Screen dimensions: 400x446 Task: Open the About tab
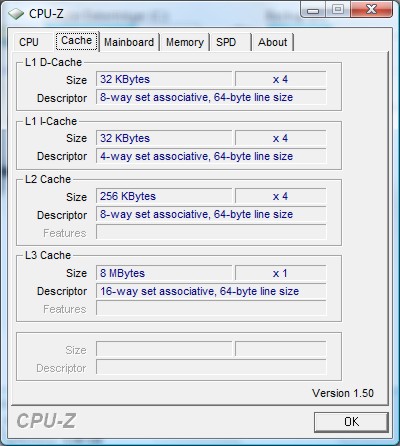coord(273,42)
